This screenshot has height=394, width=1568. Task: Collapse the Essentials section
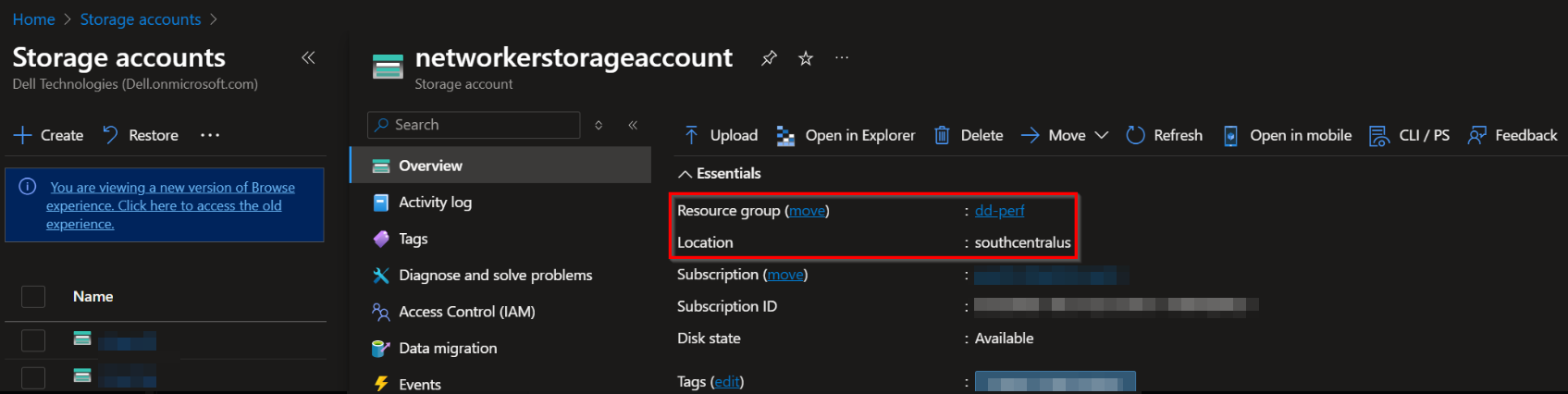coord(720,173)
